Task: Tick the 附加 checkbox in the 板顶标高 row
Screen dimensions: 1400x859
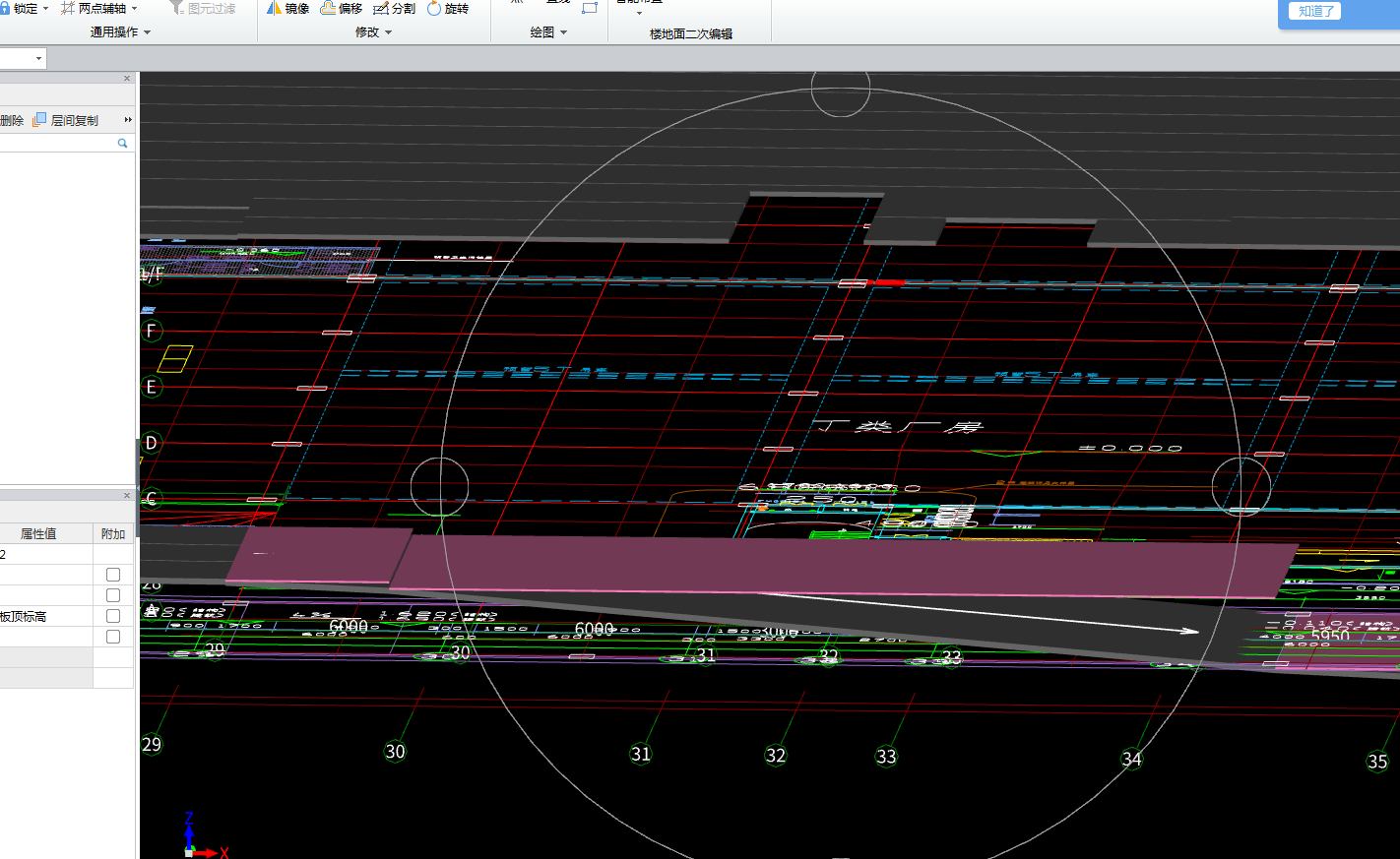Action: point(113,616)
